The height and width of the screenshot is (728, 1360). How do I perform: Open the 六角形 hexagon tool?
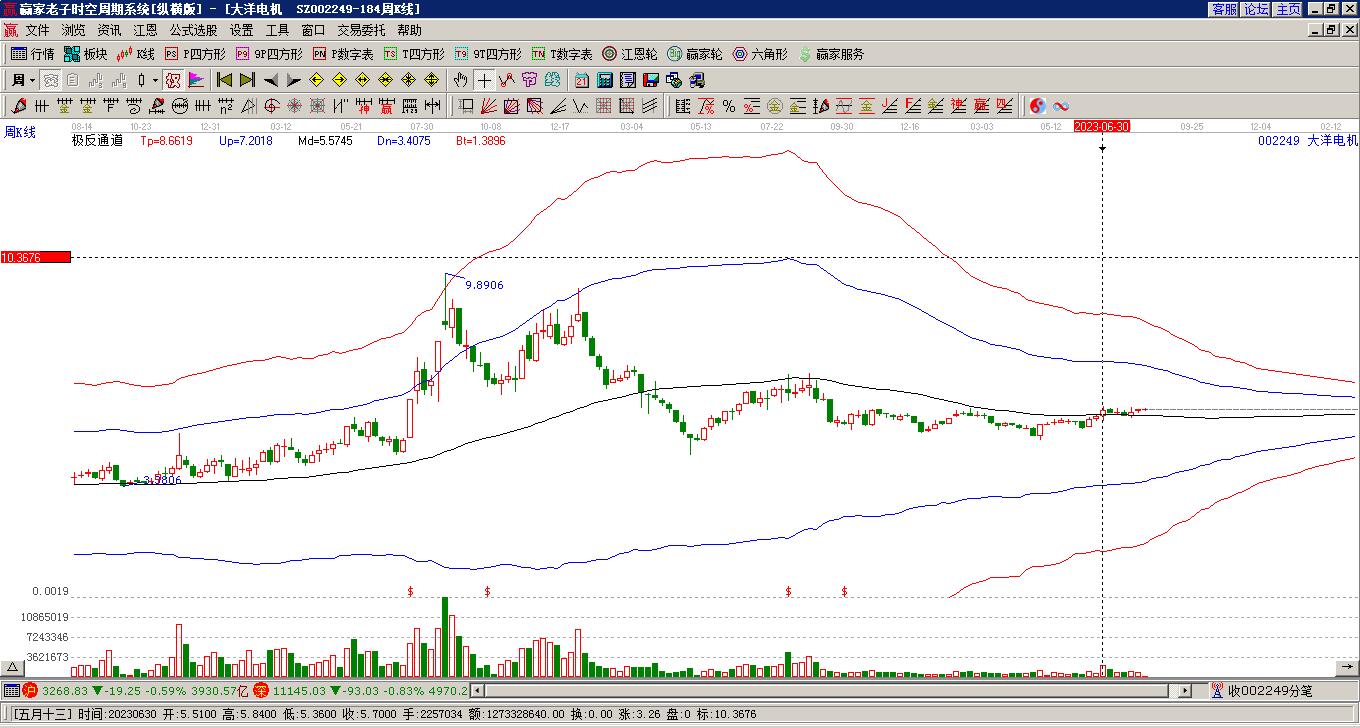tap(760, 54)
